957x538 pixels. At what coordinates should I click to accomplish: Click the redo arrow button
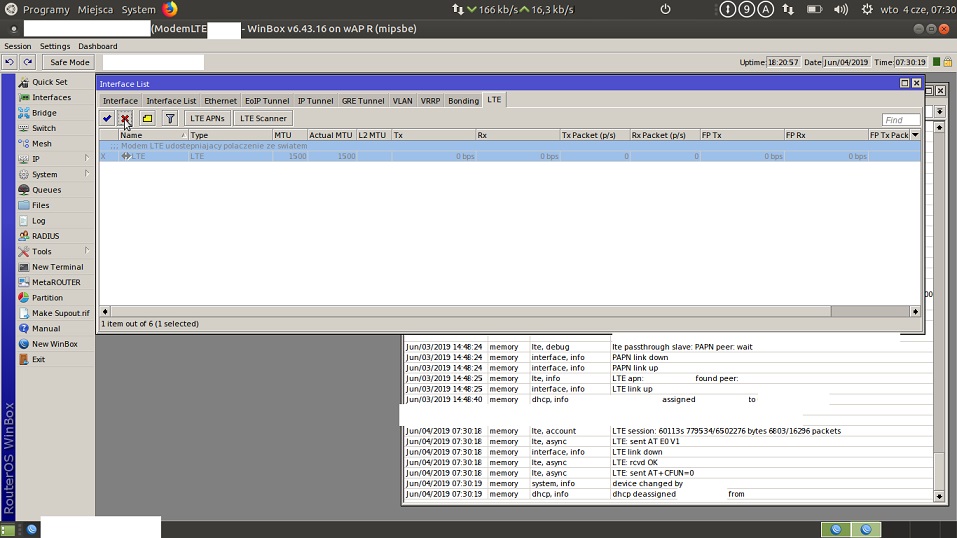click(x=27, y=62)
